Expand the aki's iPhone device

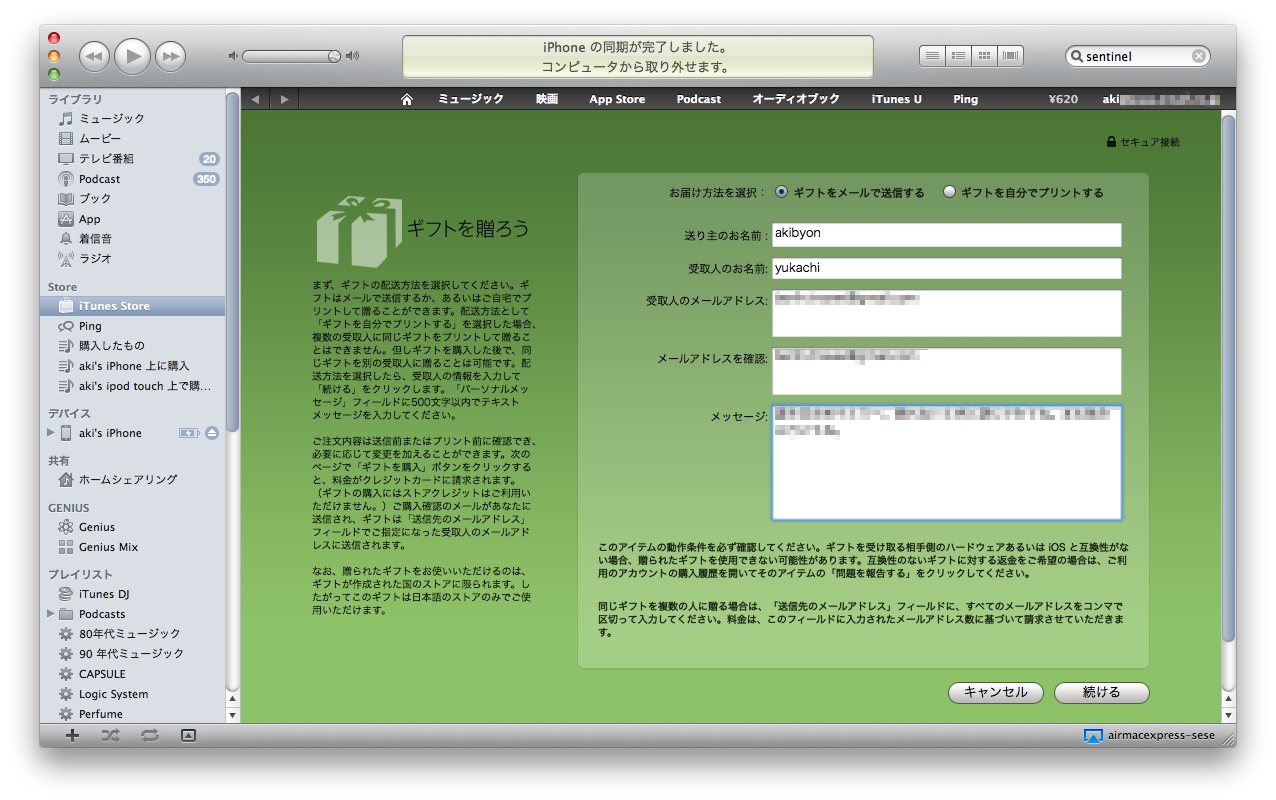[x=51, y=433]
